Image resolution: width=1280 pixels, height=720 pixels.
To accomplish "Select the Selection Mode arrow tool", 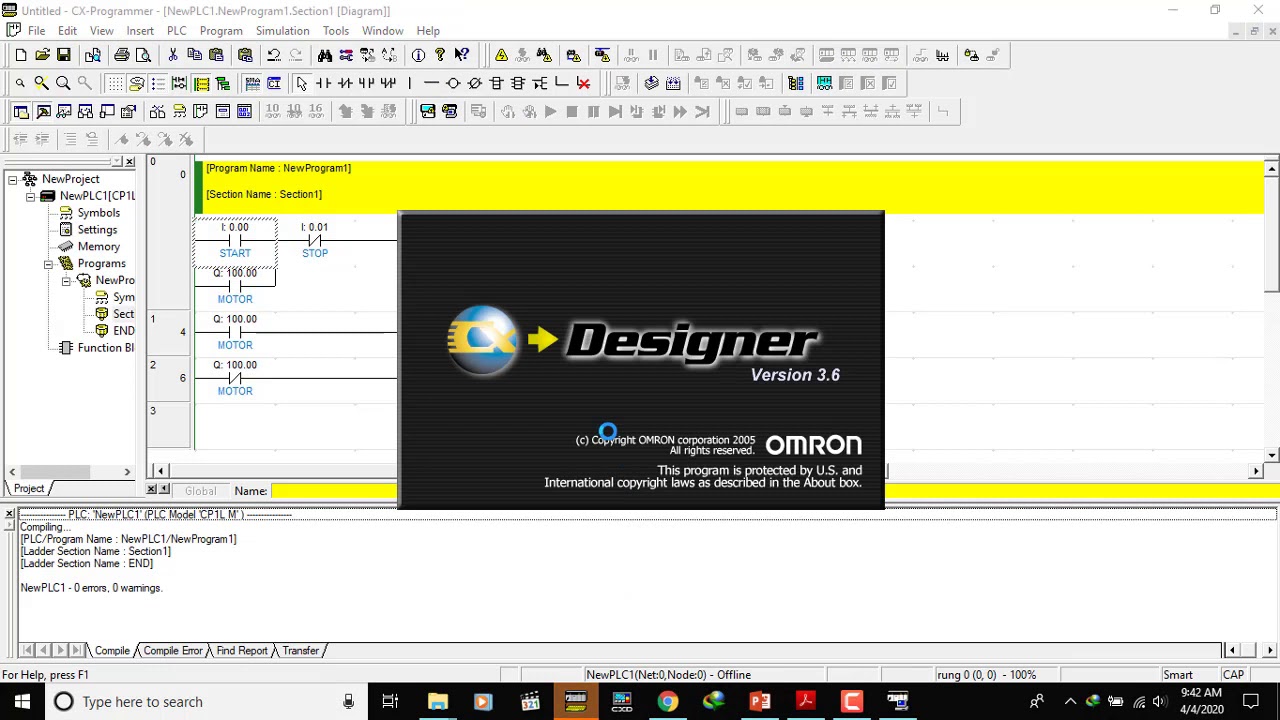I will coord(301,83).
